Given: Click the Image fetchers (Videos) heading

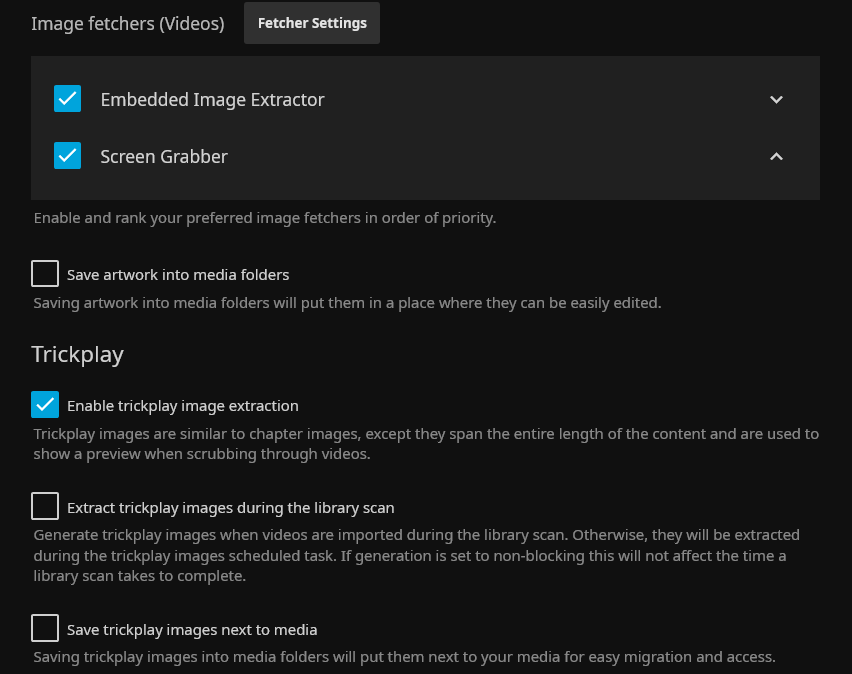Looking at the screenshot, I should tap(128, 23).
